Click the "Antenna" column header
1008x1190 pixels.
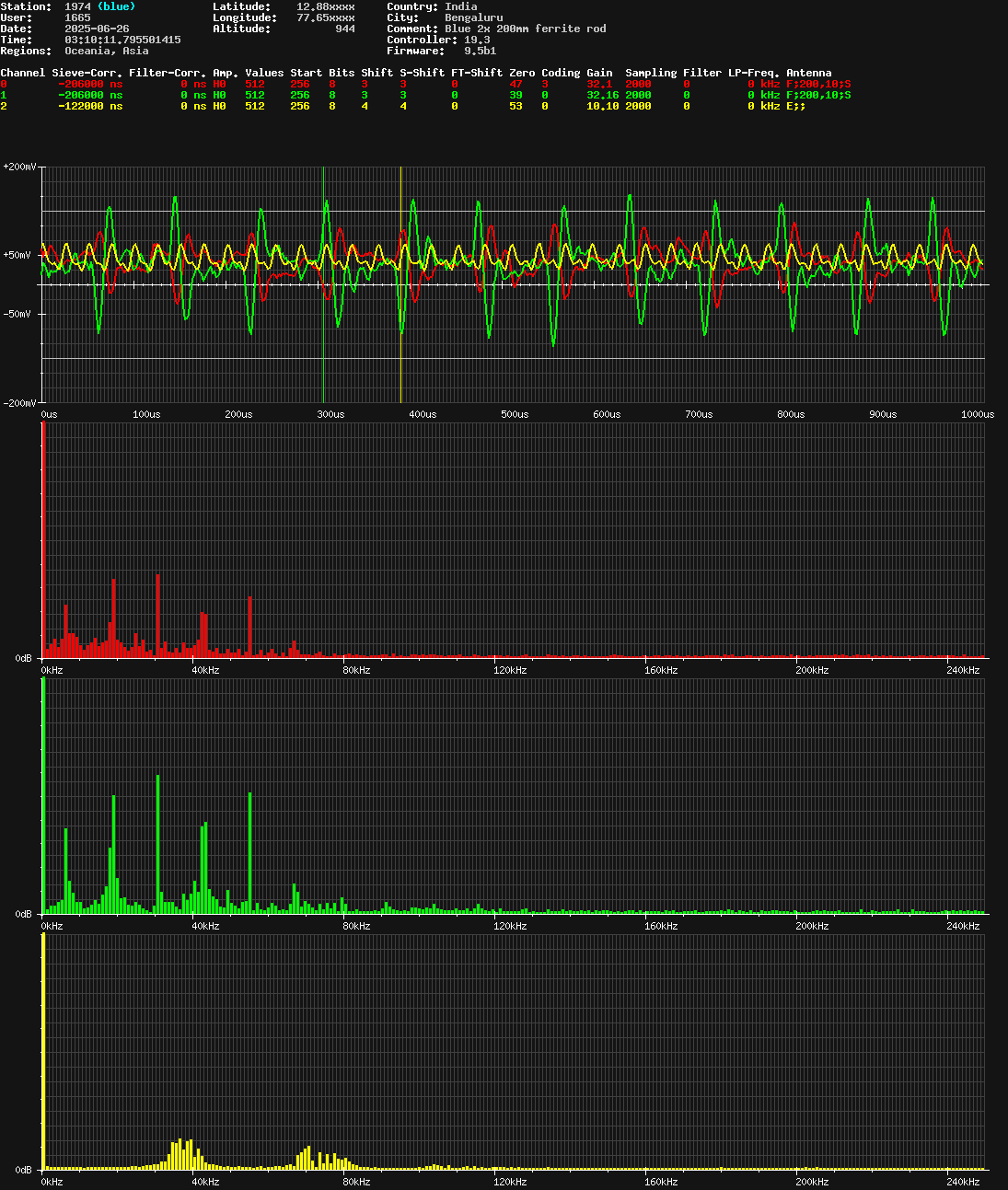click(809, 73)
